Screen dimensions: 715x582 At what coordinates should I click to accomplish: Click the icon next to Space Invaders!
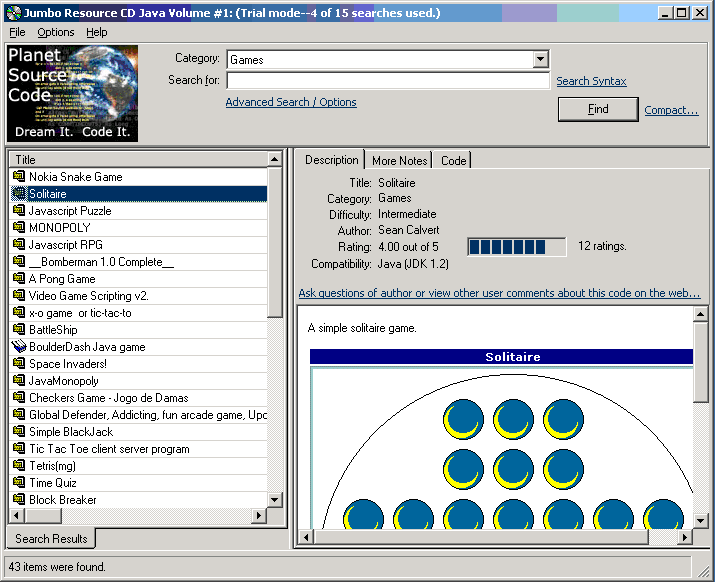(x=19, y=364)
